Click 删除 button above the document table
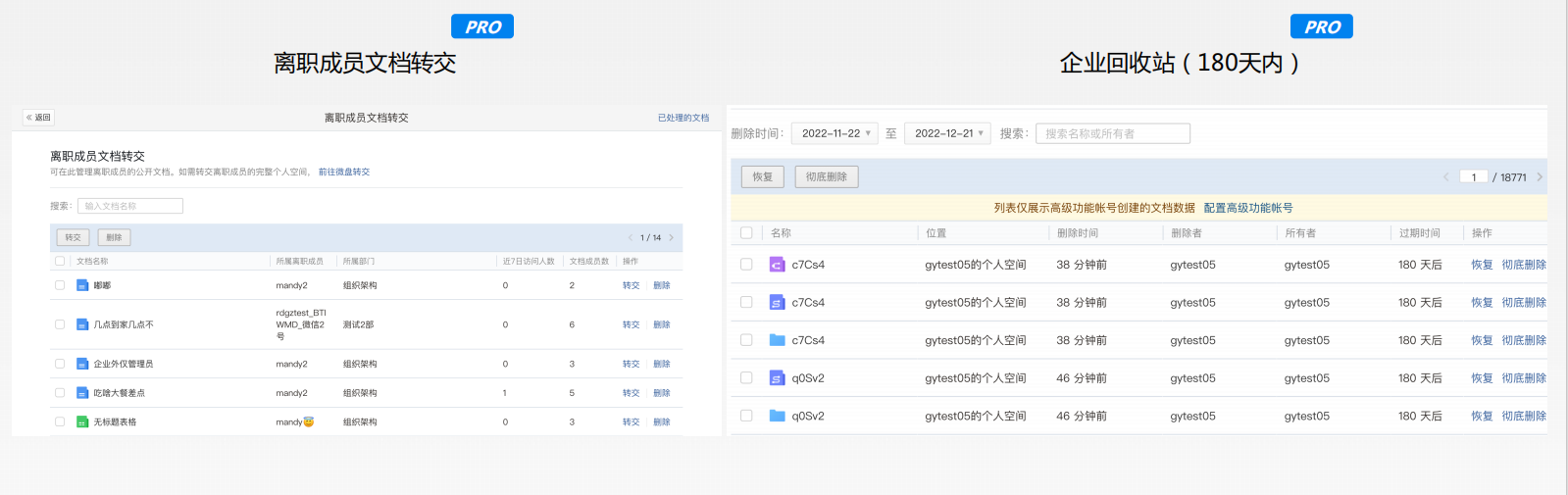This screenshot has height=495, width=1568. point(114,237)
